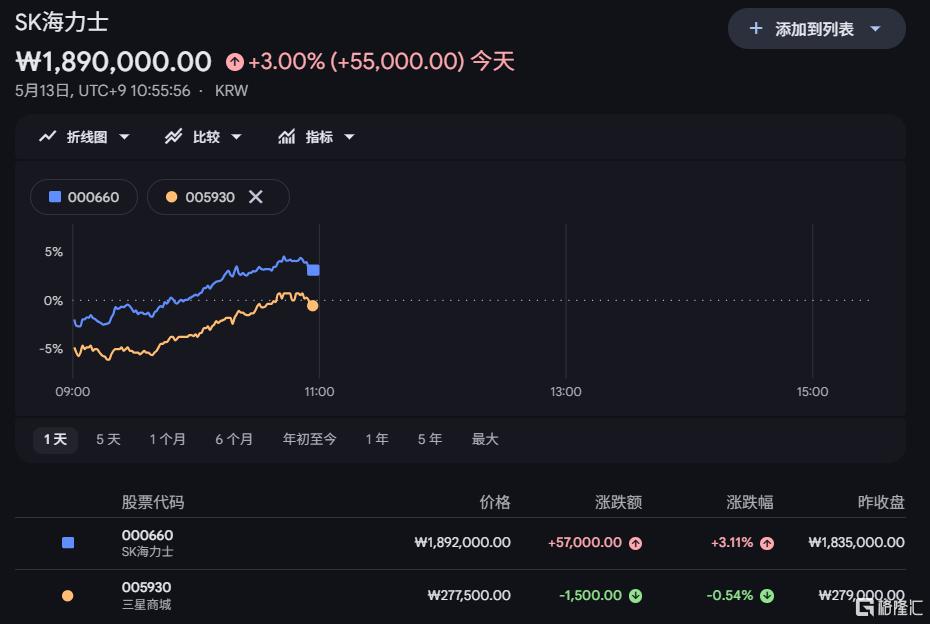
Task: Switch to the 6 个月 time range
Action: [x=234, y=440]
